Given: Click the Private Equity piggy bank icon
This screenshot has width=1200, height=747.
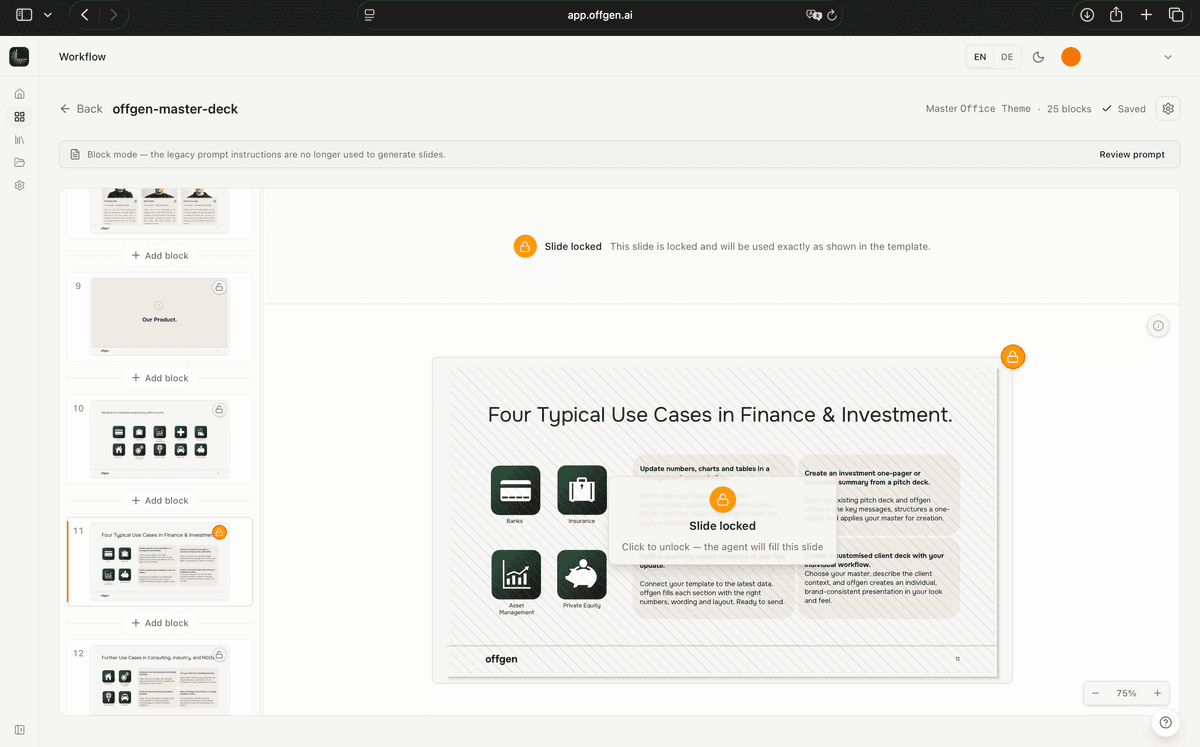Looking at the screenshot, I should [x=582, y=575].
